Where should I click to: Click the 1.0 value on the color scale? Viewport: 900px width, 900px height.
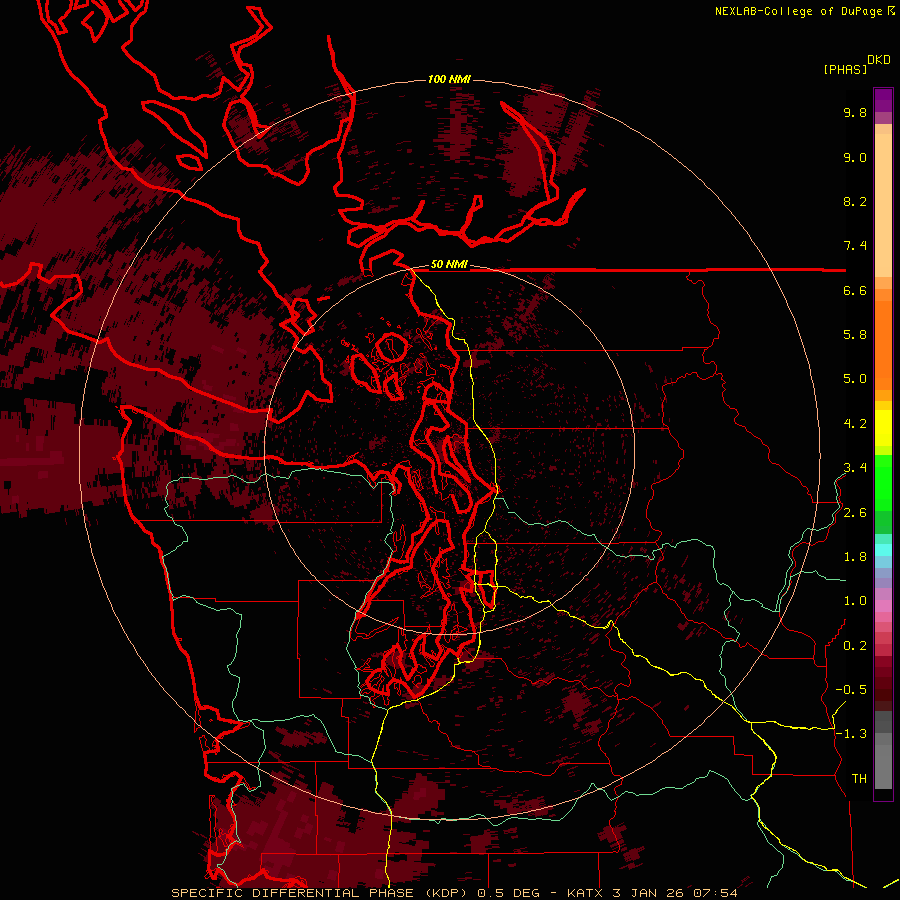tap(855, 601)
